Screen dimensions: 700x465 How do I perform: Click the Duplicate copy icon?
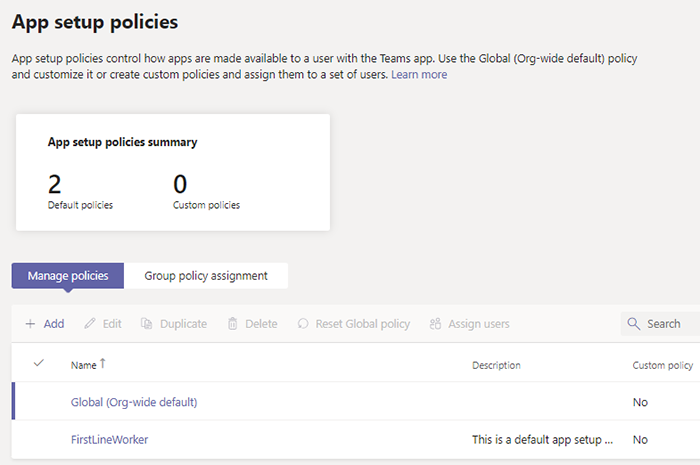pyautogui.click(x=146, y=324)
